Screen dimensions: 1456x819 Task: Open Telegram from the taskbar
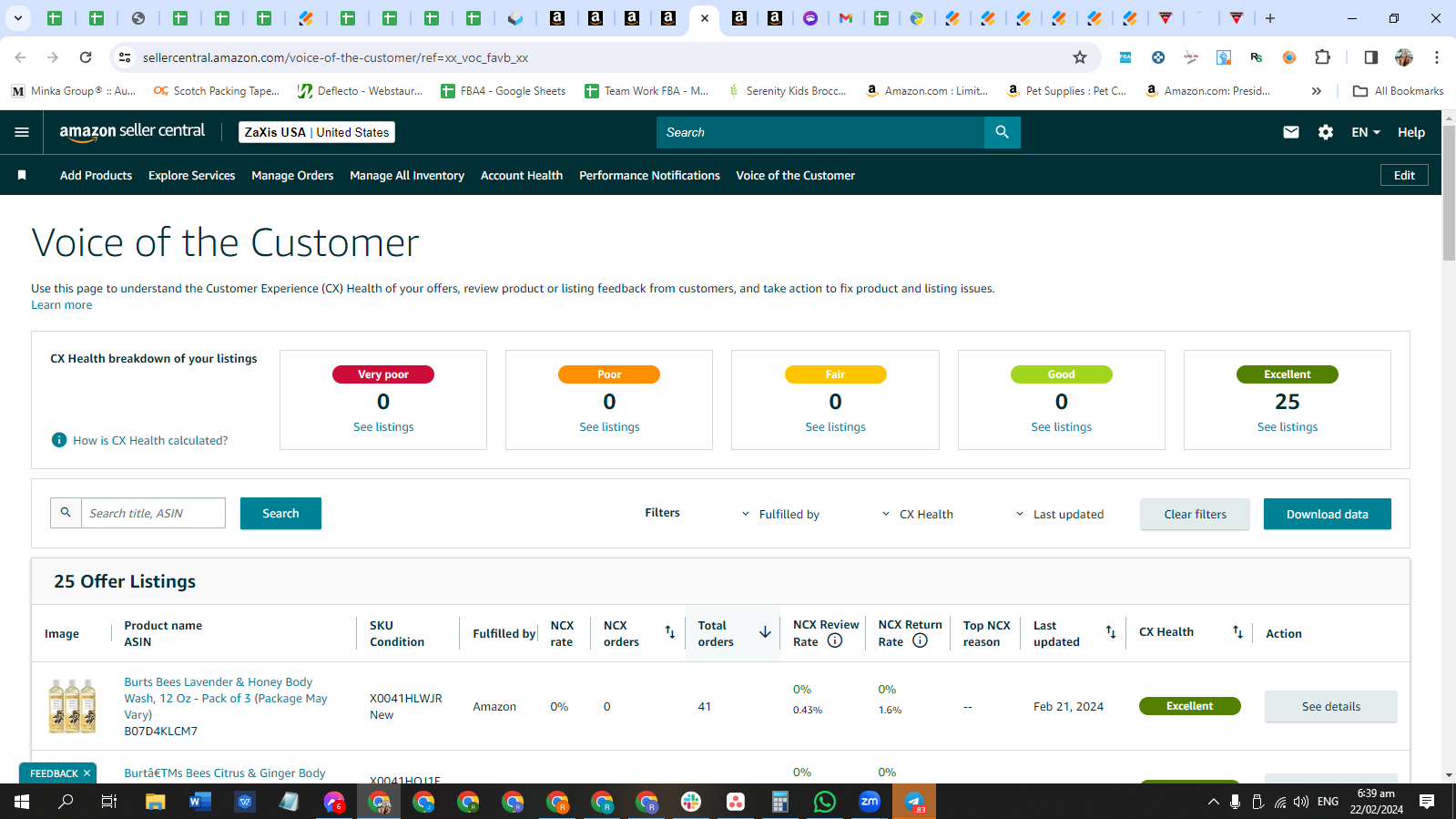[914, 802]
